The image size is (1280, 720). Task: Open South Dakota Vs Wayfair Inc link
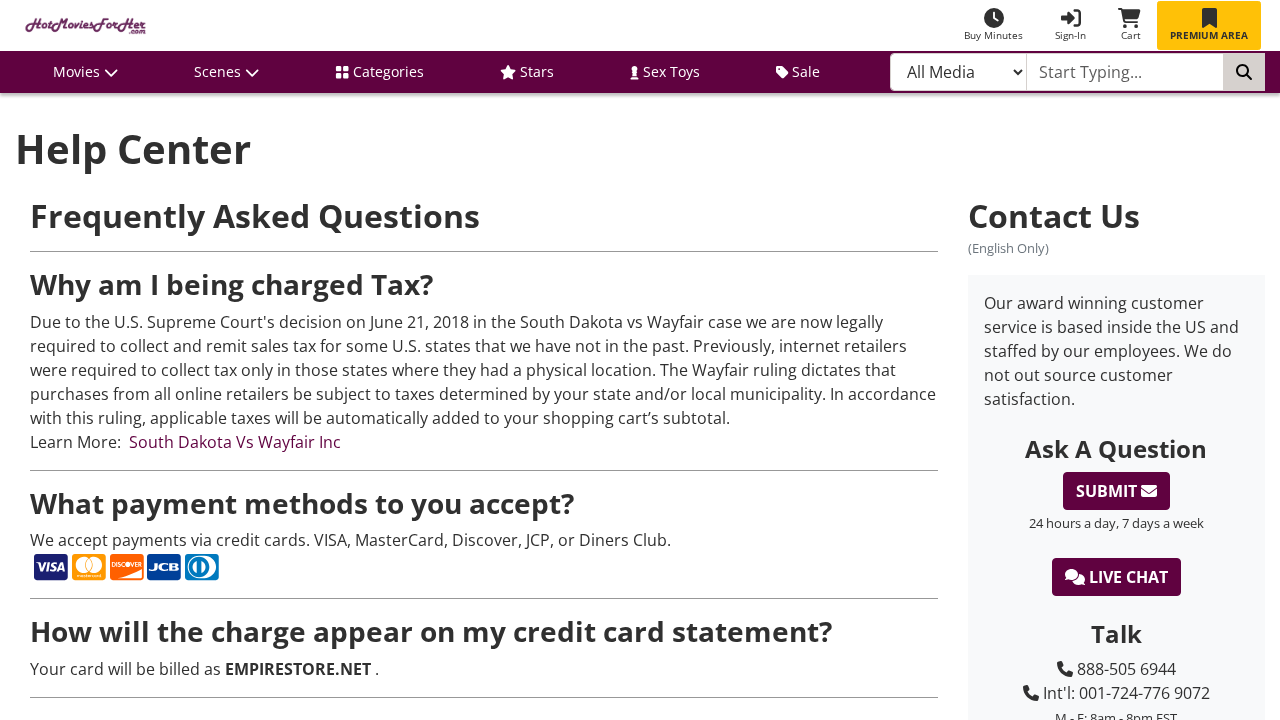coord(235,442)
